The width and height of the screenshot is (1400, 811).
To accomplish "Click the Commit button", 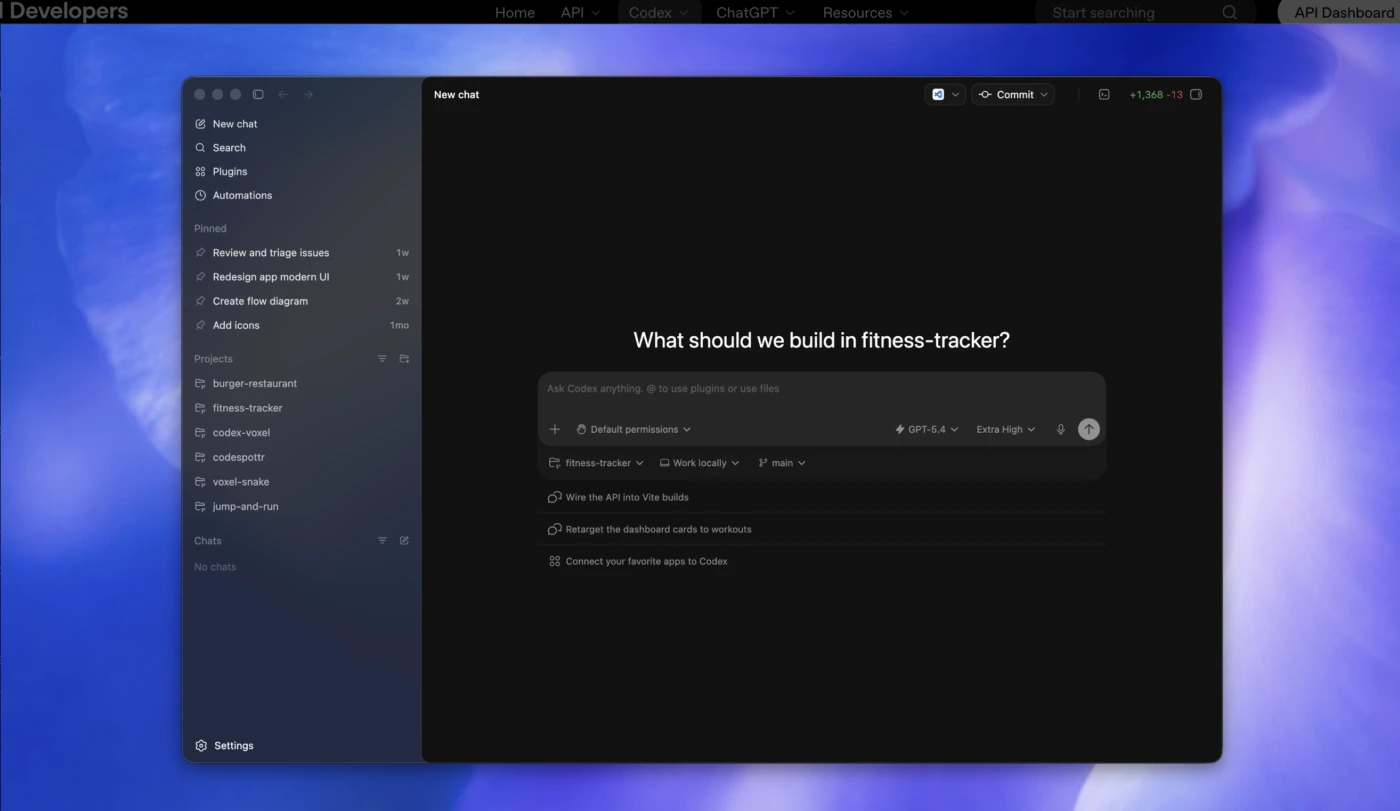I will coord(1006,95).
